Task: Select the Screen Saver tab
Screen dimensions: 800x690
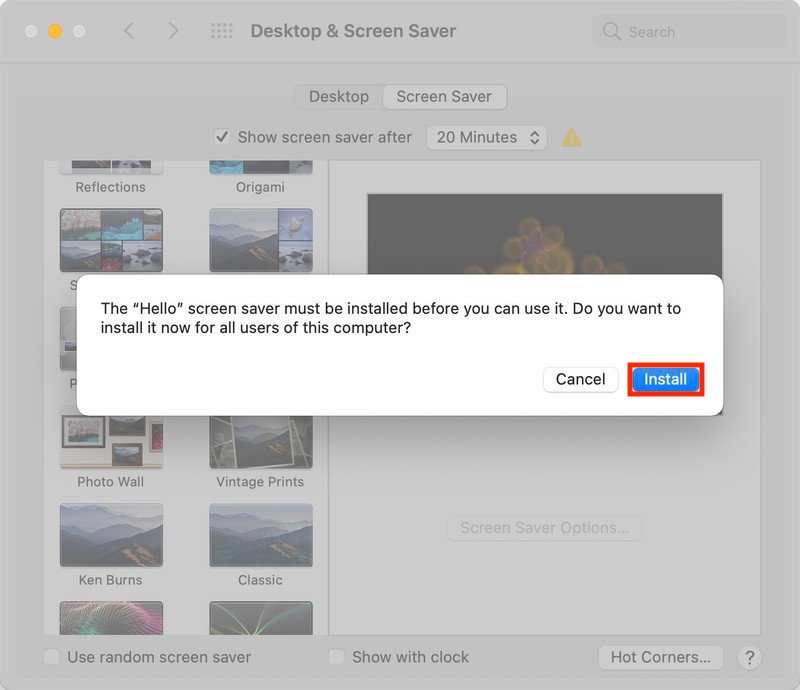Action: pyautogui.click(x=444, y=96)
